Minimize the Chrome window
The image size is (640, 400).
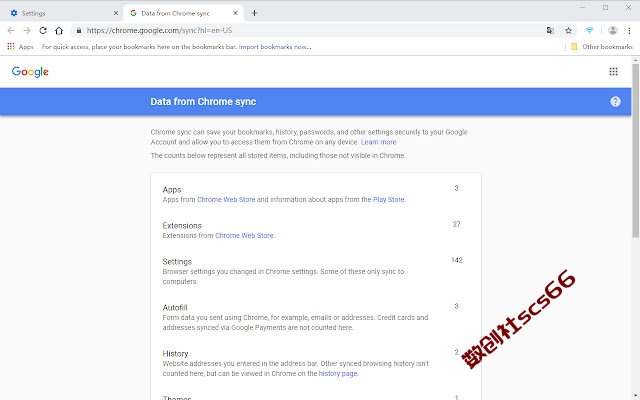[x=582, y=8]
